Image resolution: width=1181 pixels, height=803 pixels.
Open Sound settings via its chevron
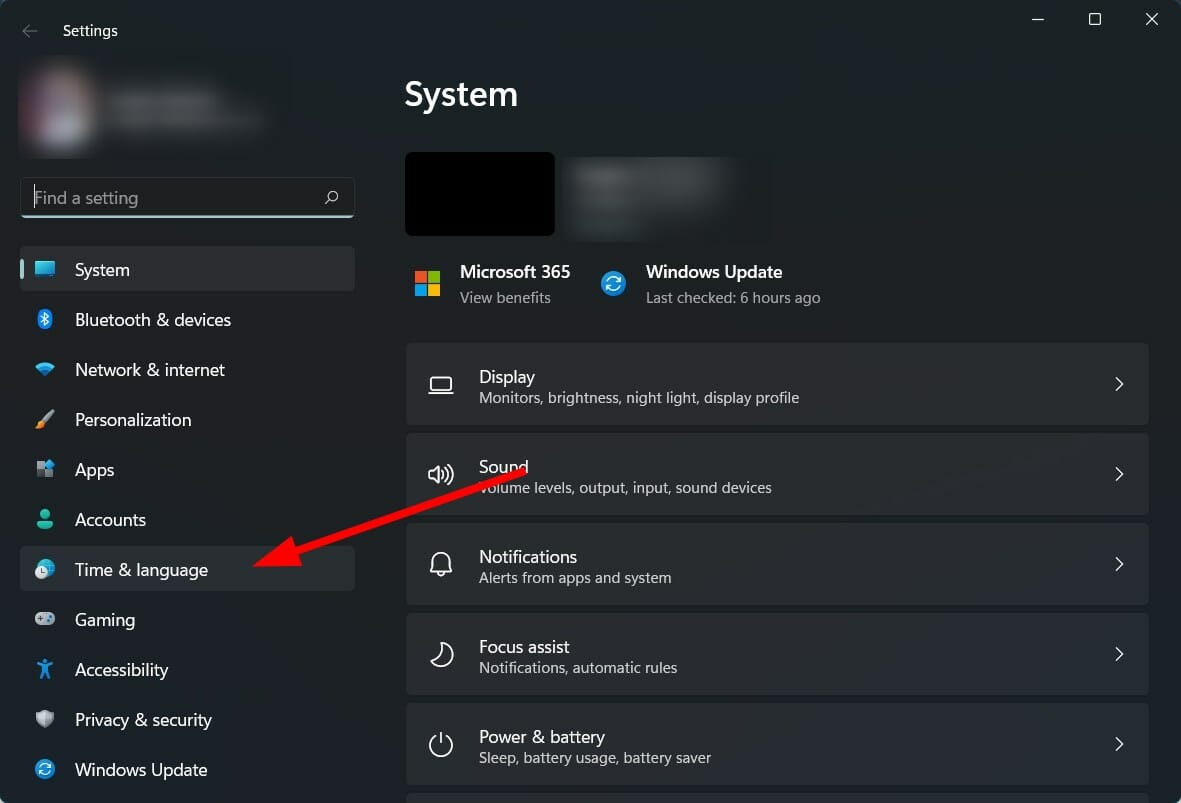click(x=1119, y=474)
